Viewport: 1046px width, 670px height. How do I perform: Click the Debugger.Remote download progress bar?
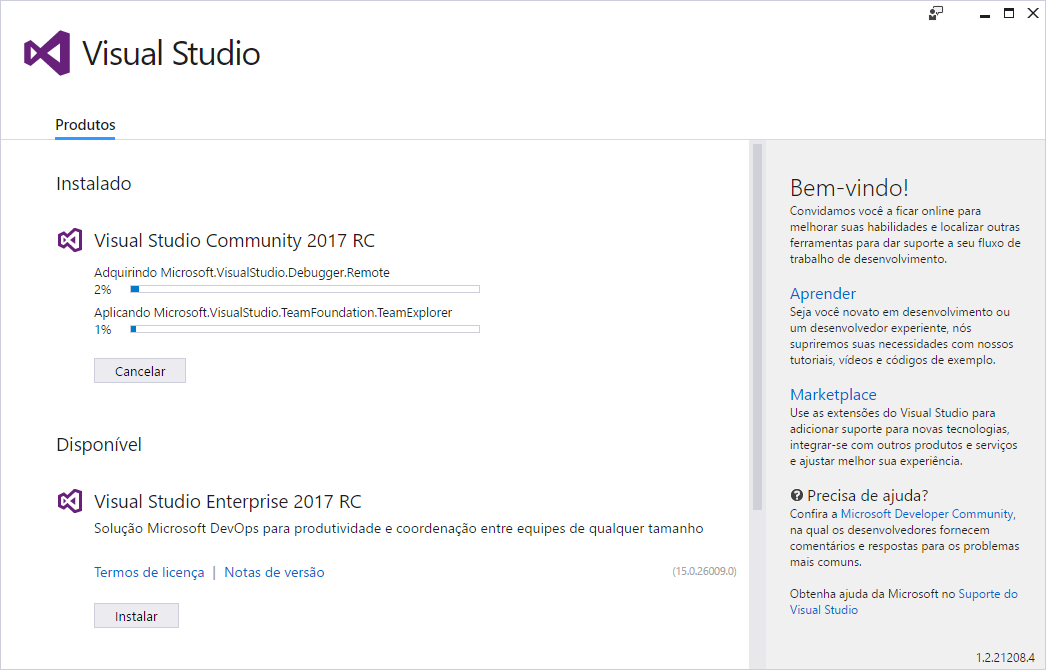(x=304, y=289)
